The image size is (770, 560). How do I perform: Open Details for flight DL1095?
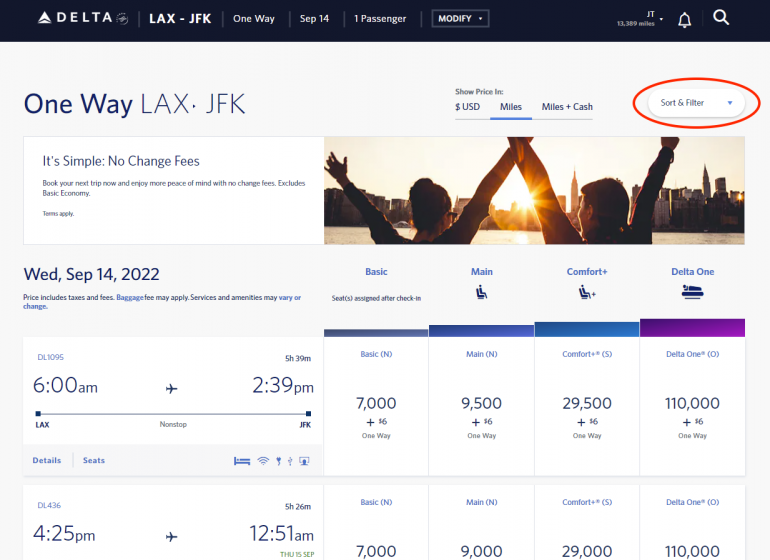pos(46,461)
